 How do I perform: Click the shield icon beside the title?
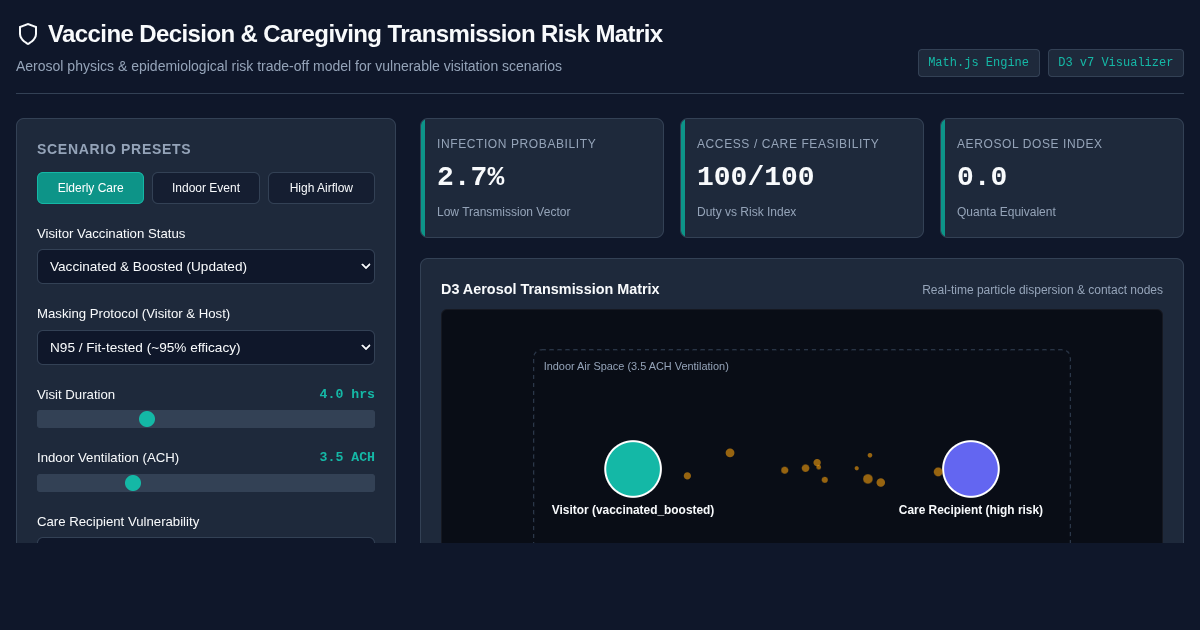point(28,34)
